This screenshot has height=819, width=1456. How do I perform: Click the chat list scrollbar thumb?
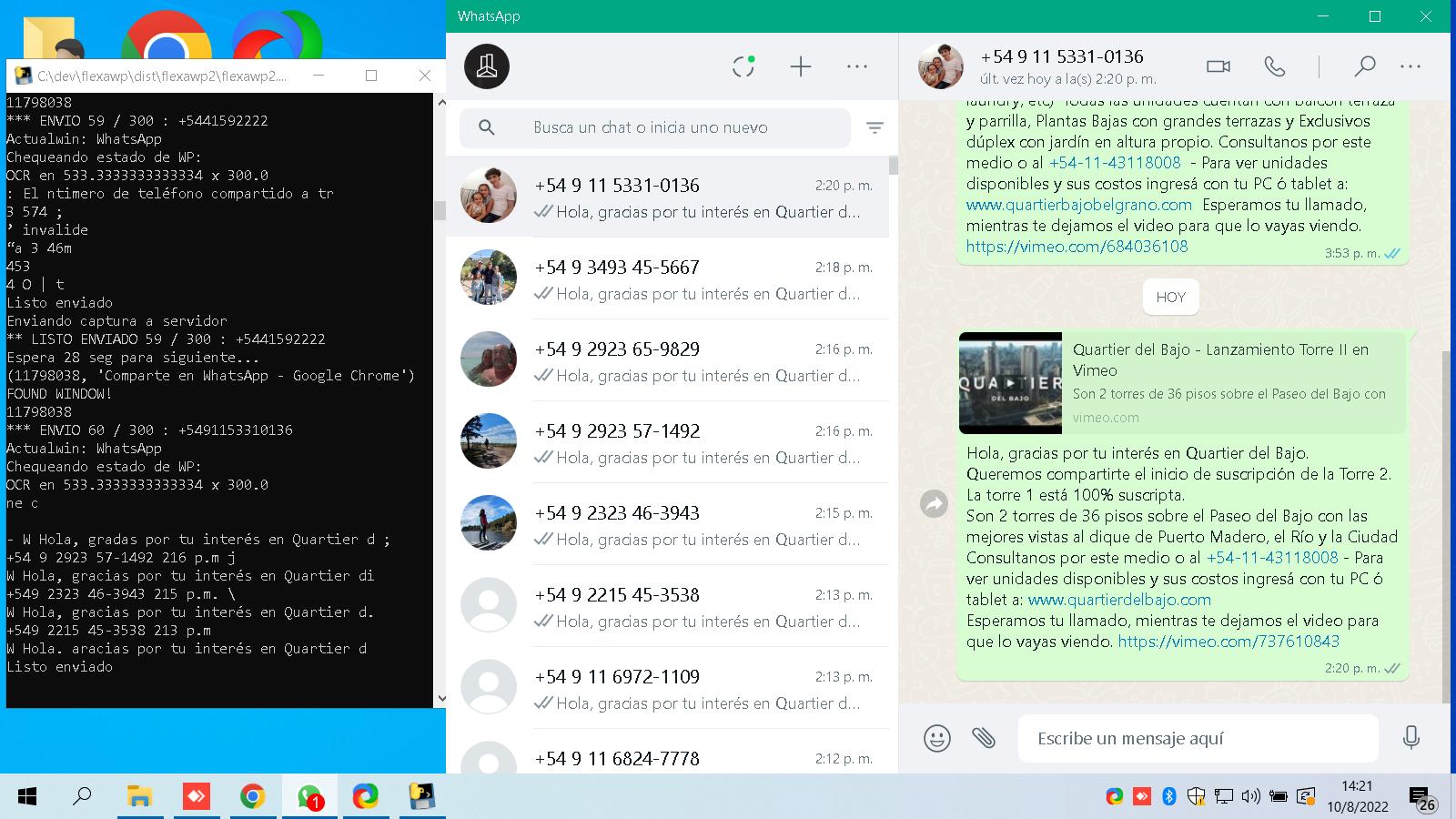(894, 166)
